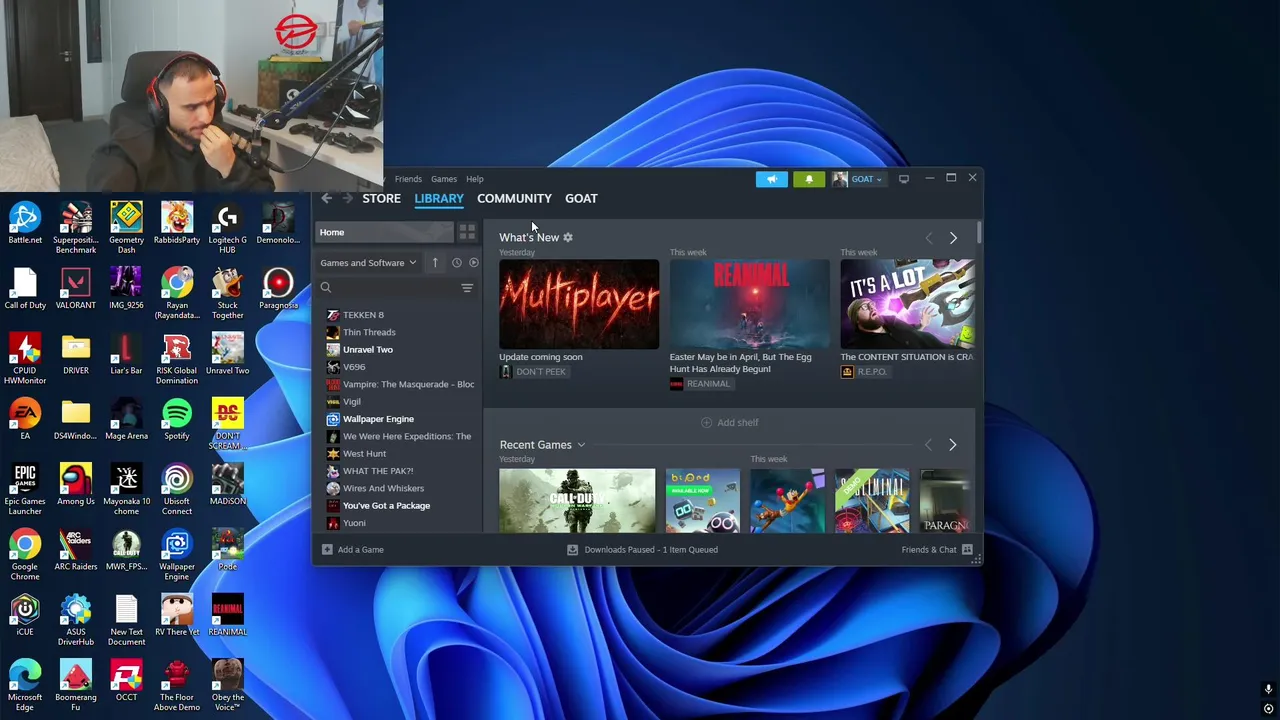Select the Home library button

point(385,232)
